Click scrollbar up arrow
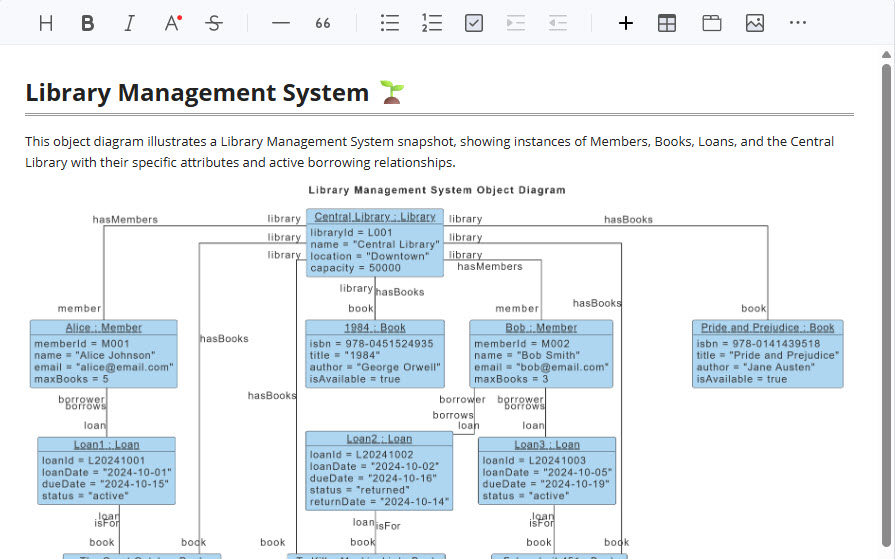Viewport: 895px width, 559px height. click(886, 55)
